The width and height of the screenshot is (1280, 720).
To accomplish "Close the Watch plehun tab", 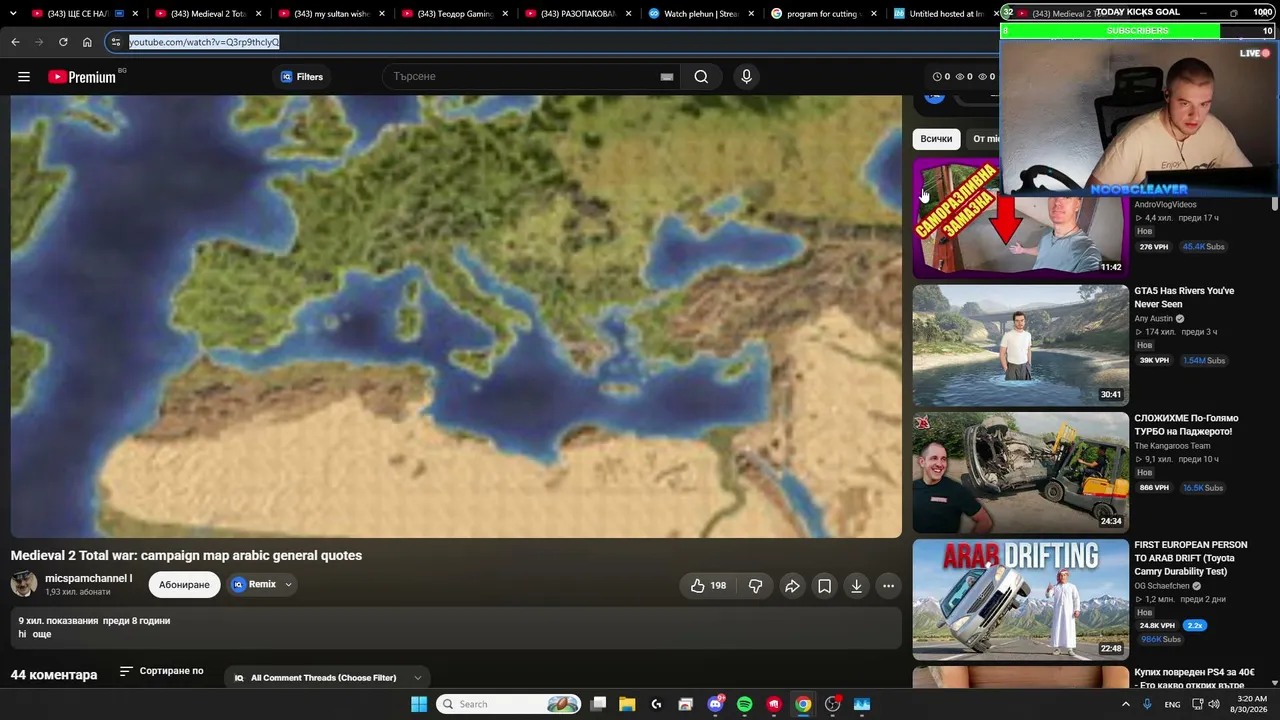I will click(751, 14).
